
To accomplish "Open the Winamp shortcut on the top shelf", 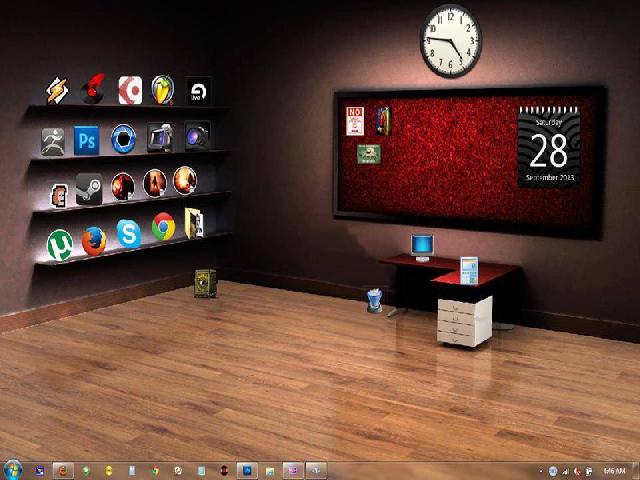I will pos(56,91).
